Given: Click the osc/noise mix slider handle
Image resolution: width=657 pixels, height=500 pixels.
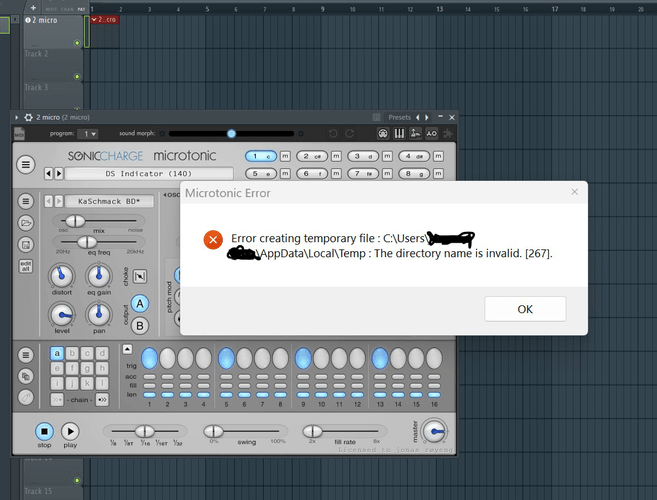Looking at the screenshot, I should [75, 220].
